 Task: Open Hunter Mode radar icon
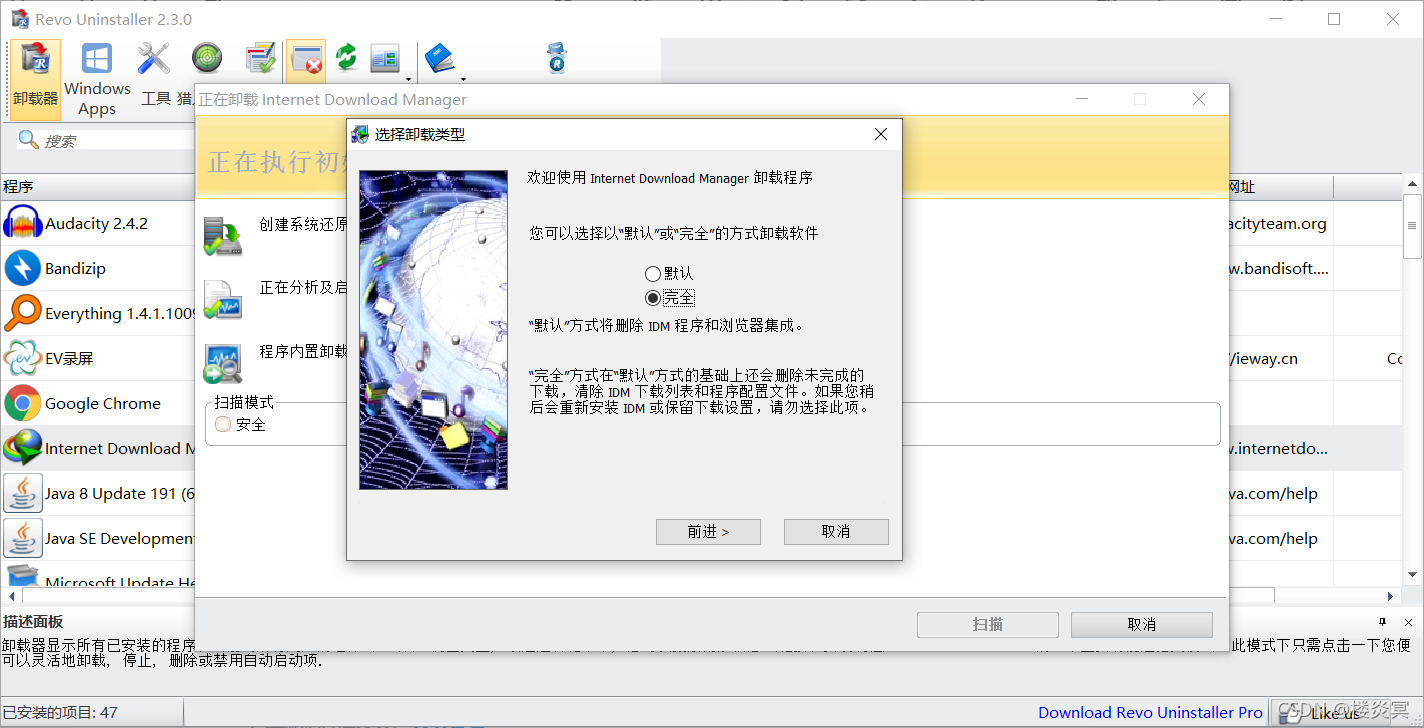207,58
